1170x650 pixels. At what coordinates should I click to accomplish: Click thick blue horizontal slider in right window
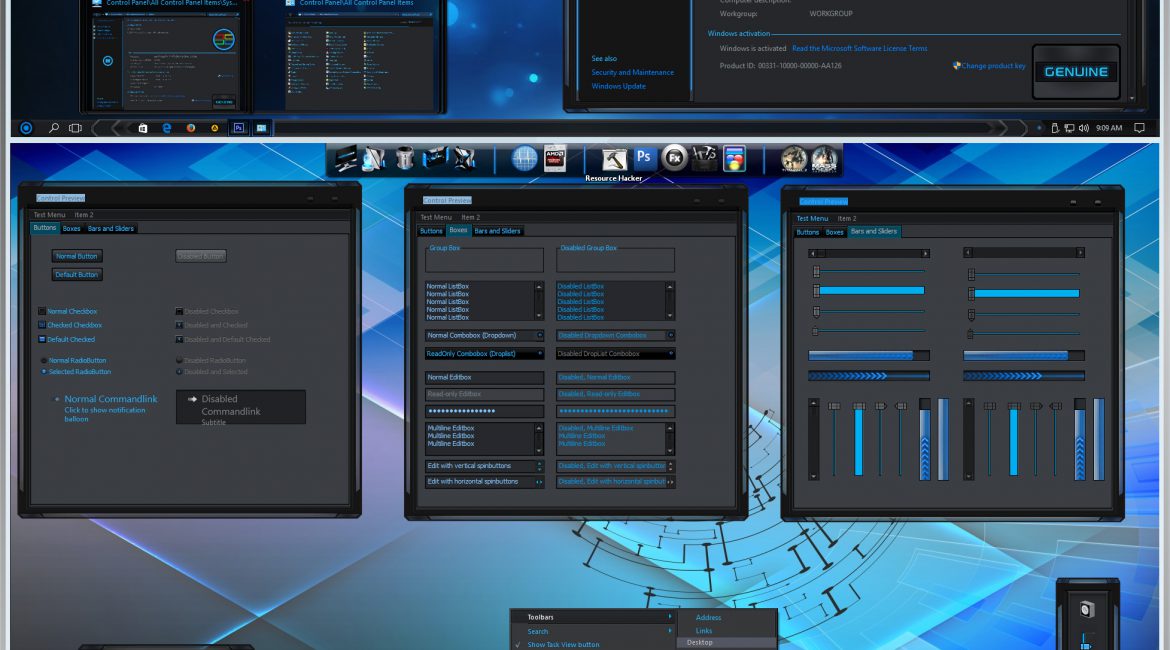872,290
